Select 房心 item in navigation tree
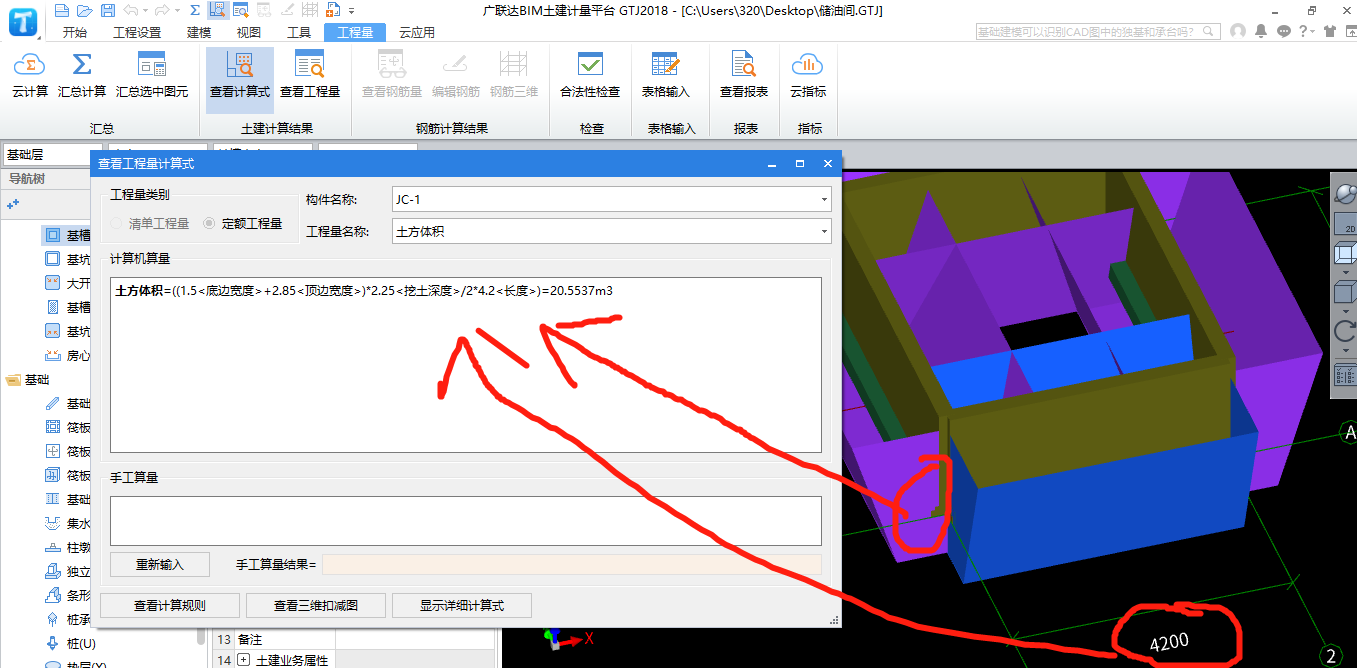Screen dimensions: 1357x668 [68, 355]
